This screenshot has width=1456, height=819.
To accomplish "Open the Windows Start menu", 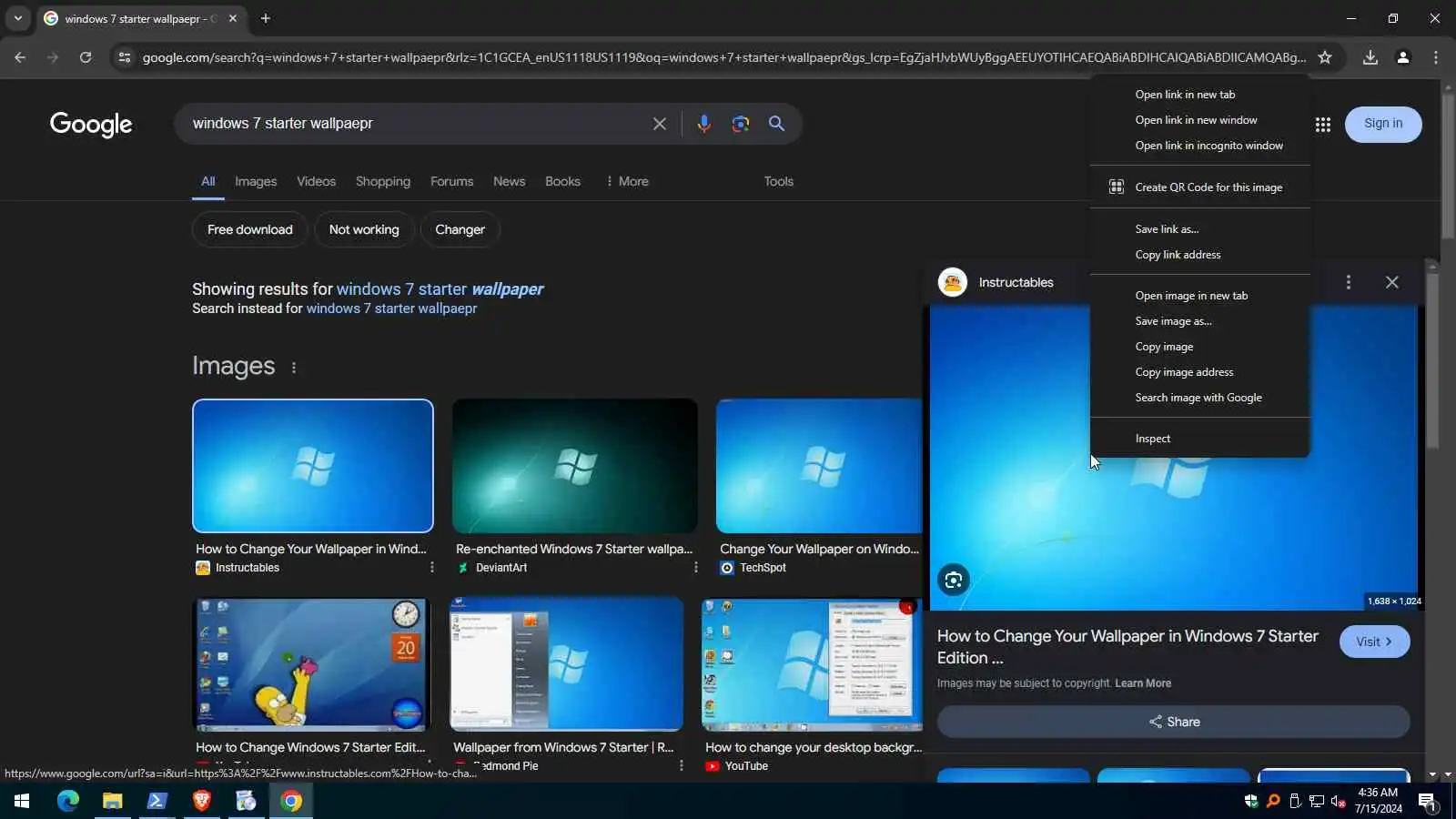I will coord(22,801).
